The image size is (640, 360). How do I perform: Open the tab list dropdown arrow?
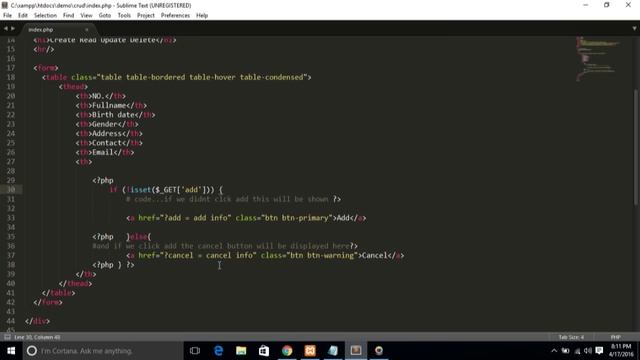coord(634,29)
